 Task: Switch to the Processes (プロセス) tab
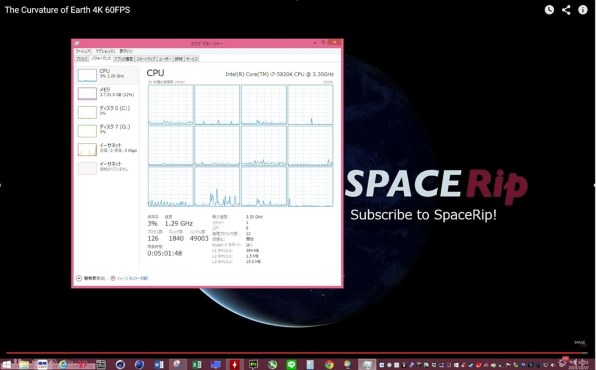pos(82,59)
